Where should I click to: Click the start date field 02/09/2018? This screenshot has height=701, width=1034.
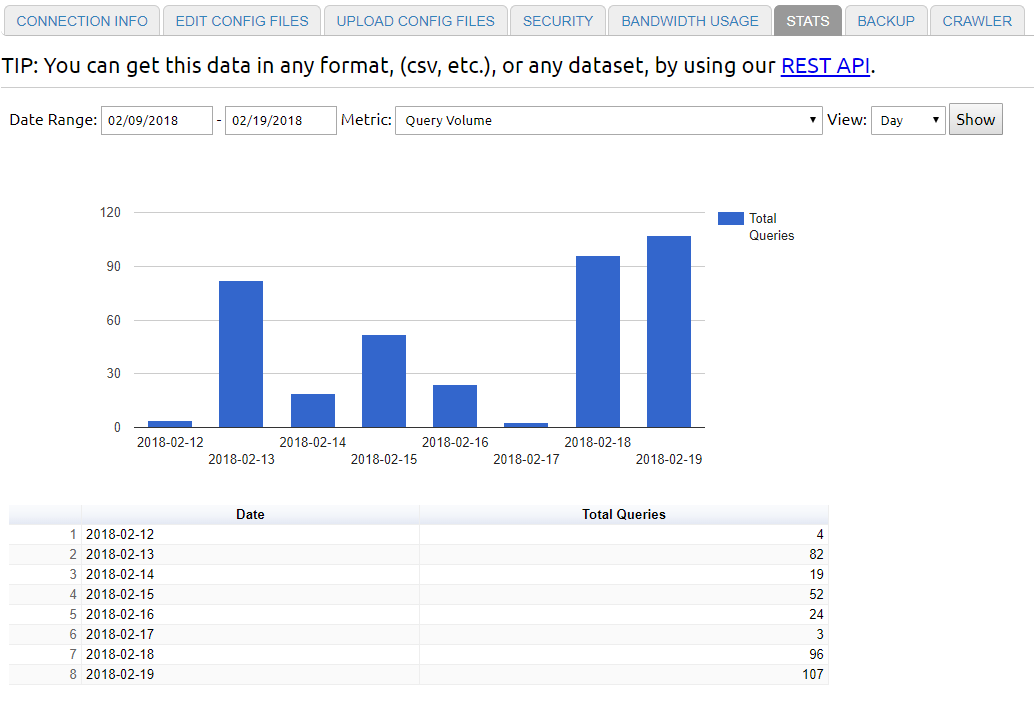[x=157, y=120]
